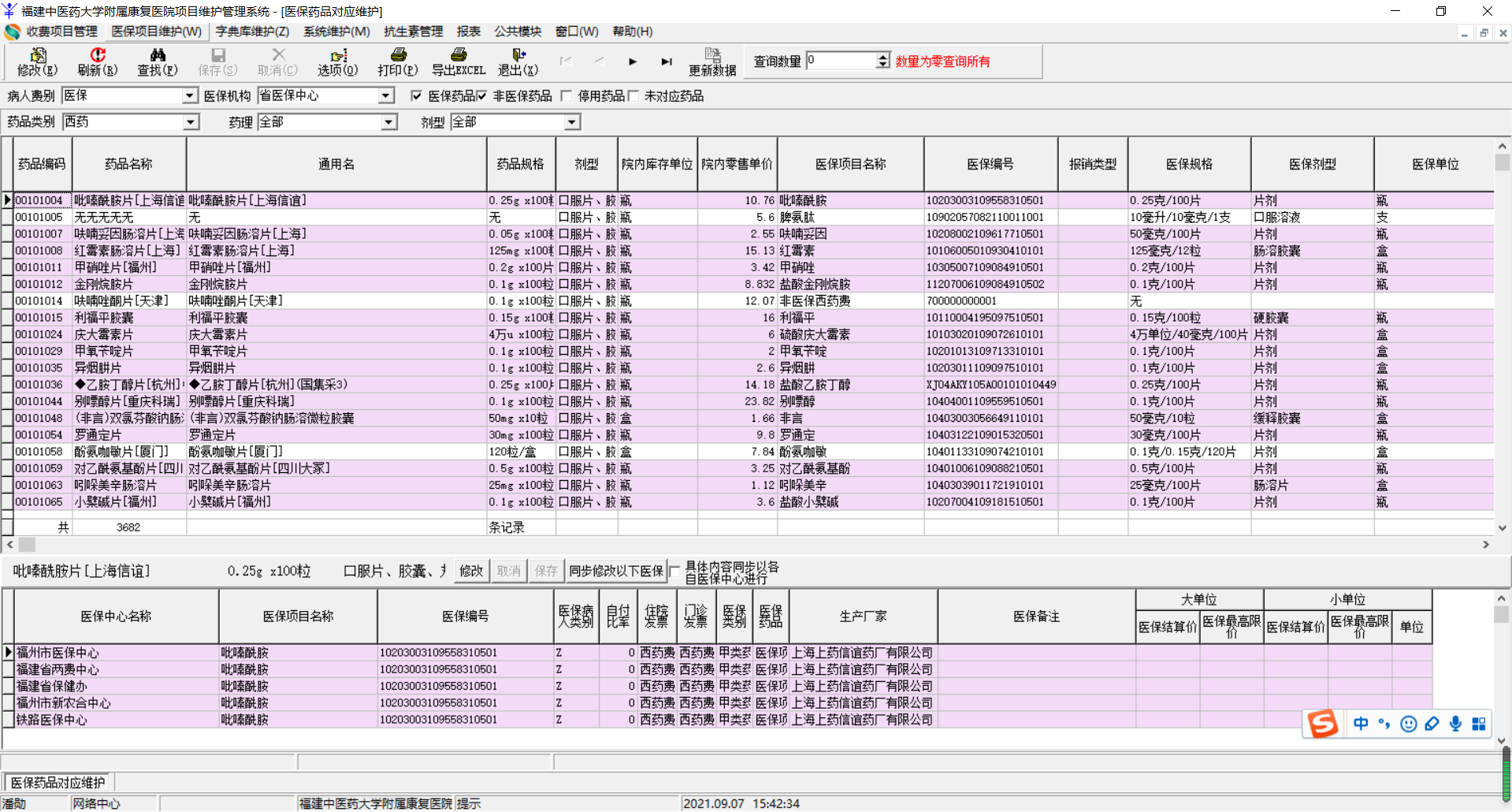This screenshot has height=812, width=1512.
Task: Open the 字典库维护(Z) menu
Action: [252, 32]
